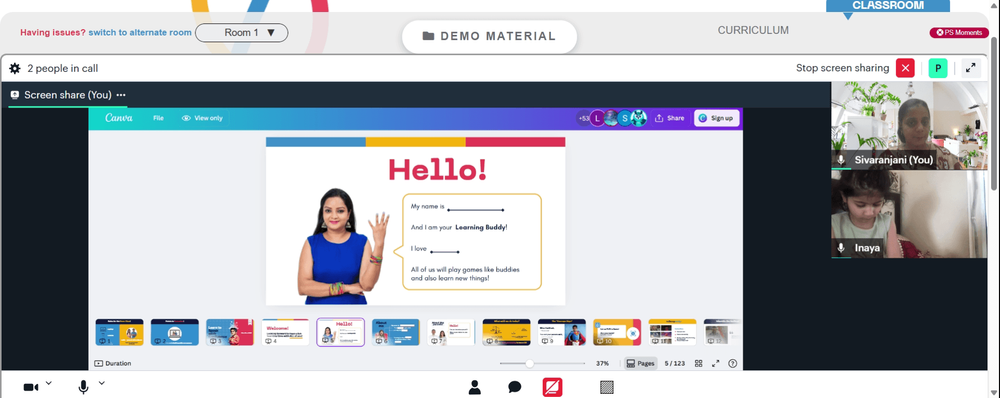Open Screen share options ellipsis
This screenshot has height=398, width=1000.
(121, 95)
